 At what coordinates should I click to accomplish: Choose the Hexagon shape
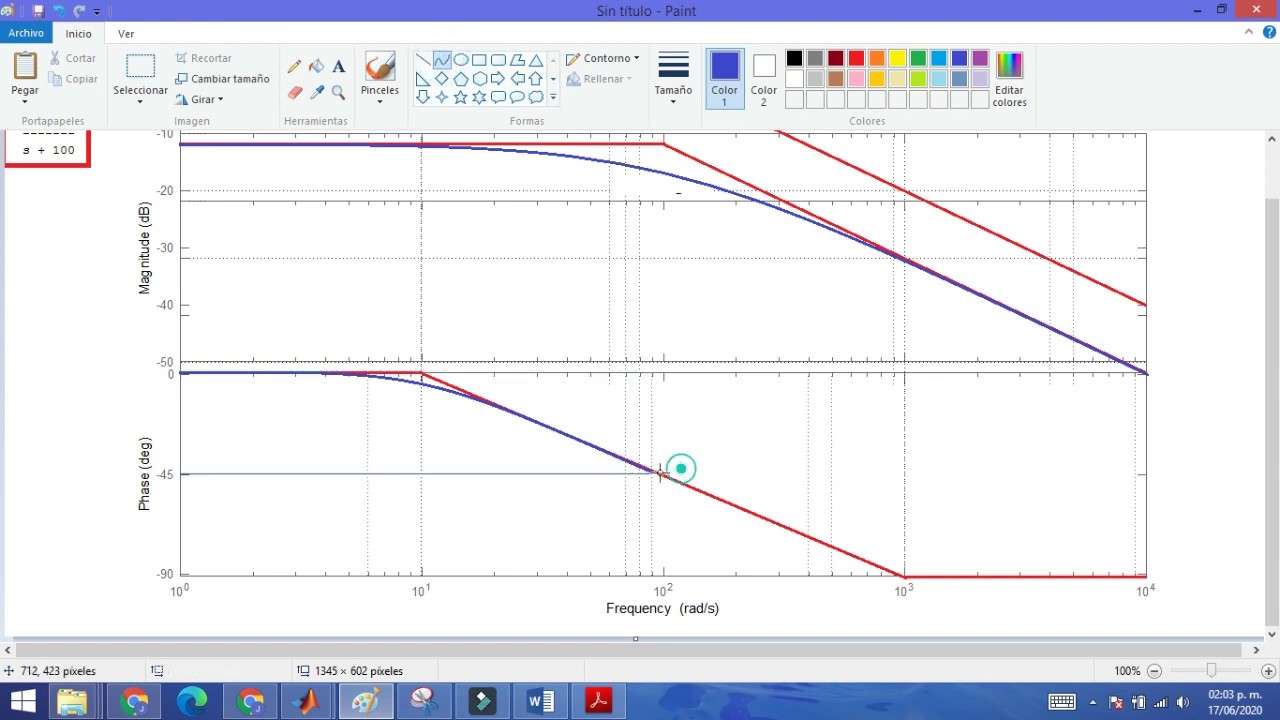(x=480, y=79)
